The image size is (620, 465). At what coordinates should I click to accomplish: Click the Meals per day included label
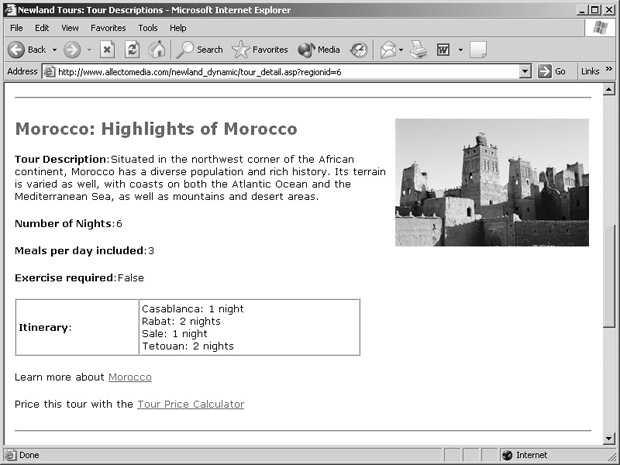coord(80,251)
